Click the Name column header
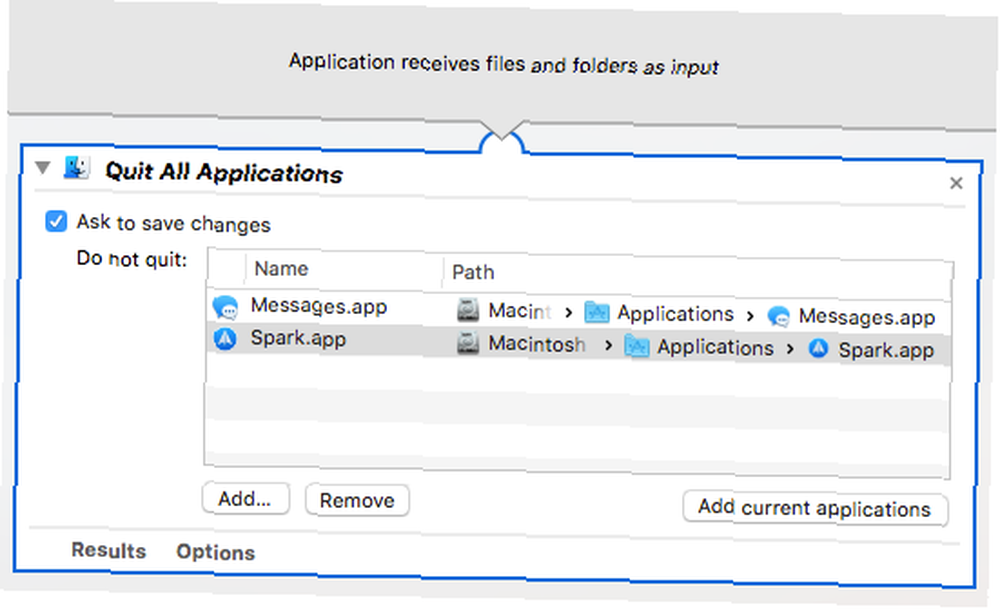Viewport: 1000px width, 609px height. point(281,269)
